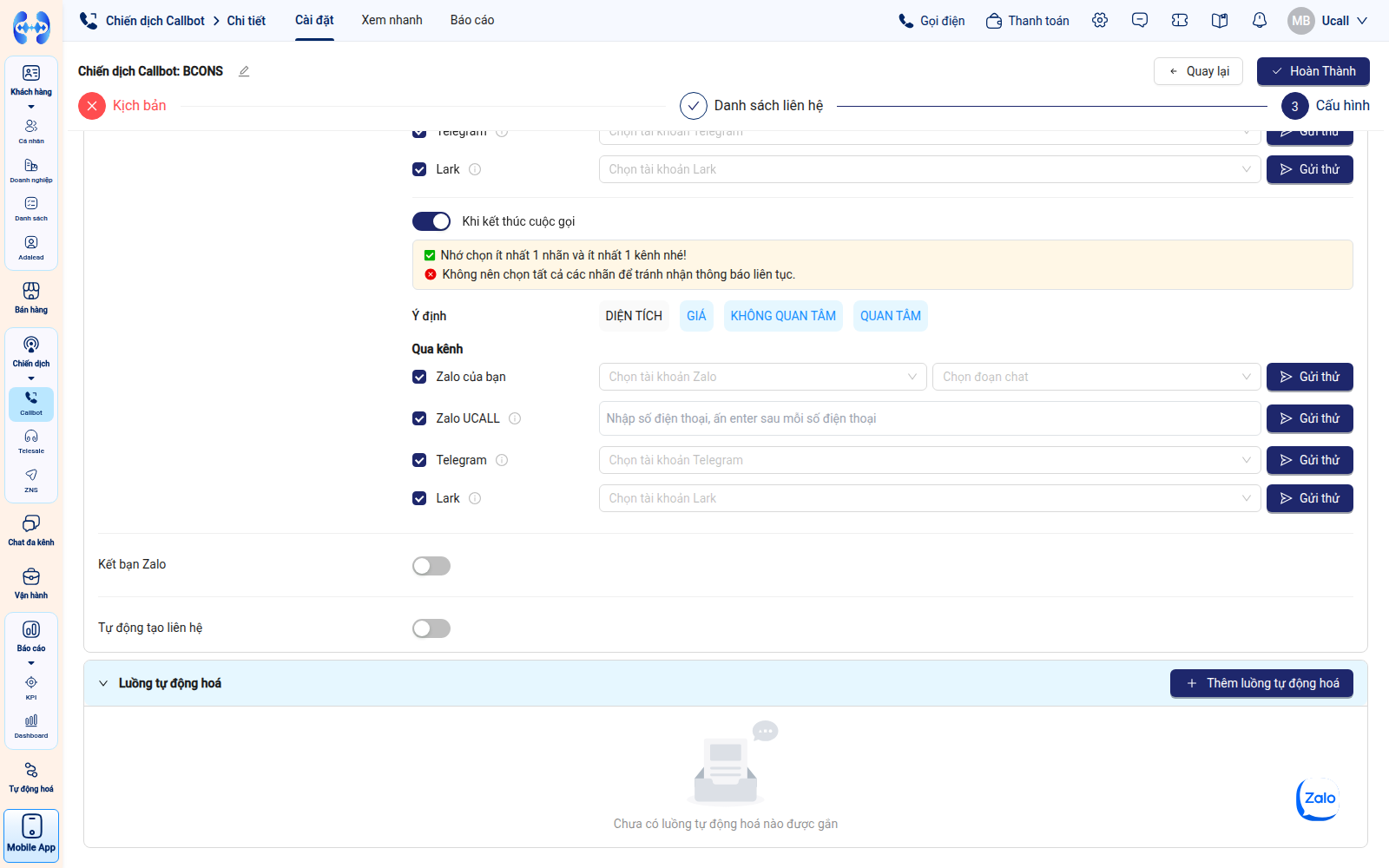Open the chat message icon in header

tap(1140, 20)
